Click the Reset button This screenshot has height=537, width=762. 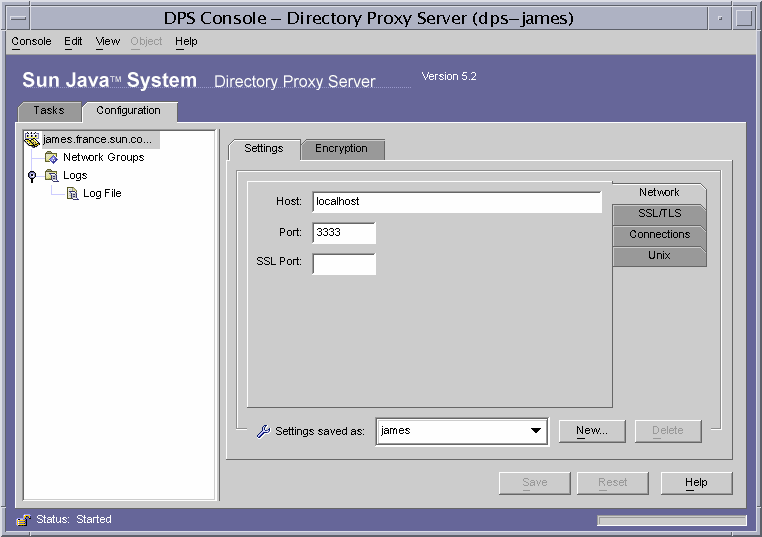coord(612,483)
